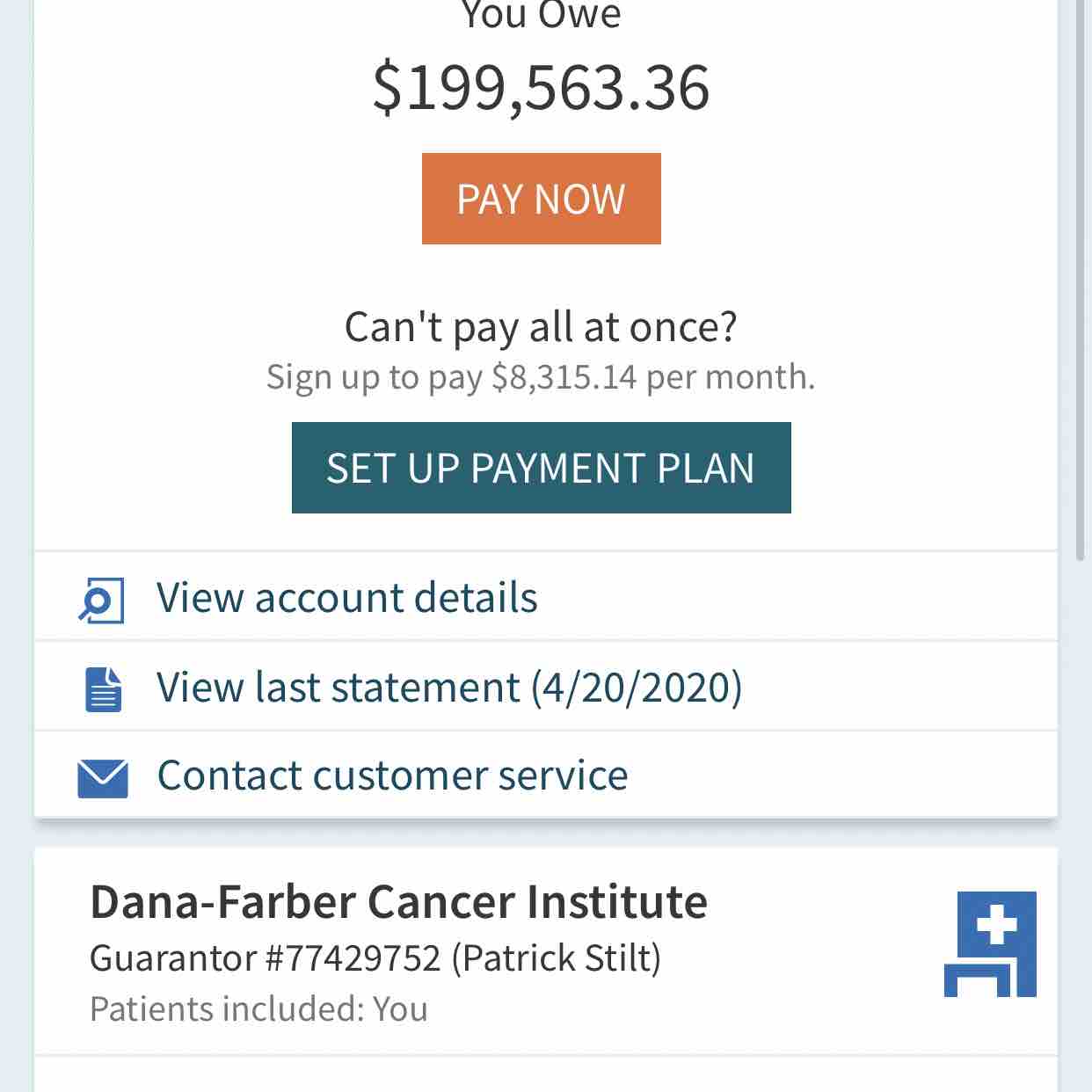1092x1092 pixels.
Task: Click the envelope mail icon
Action: [103, 778]
